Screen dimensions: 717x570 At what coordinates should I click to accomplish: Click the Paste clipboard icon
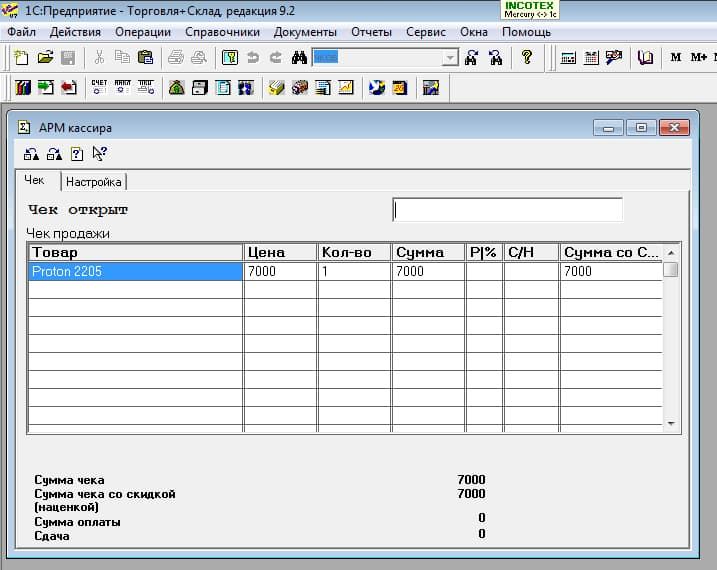pyautogui.click(x=145, y=58)
